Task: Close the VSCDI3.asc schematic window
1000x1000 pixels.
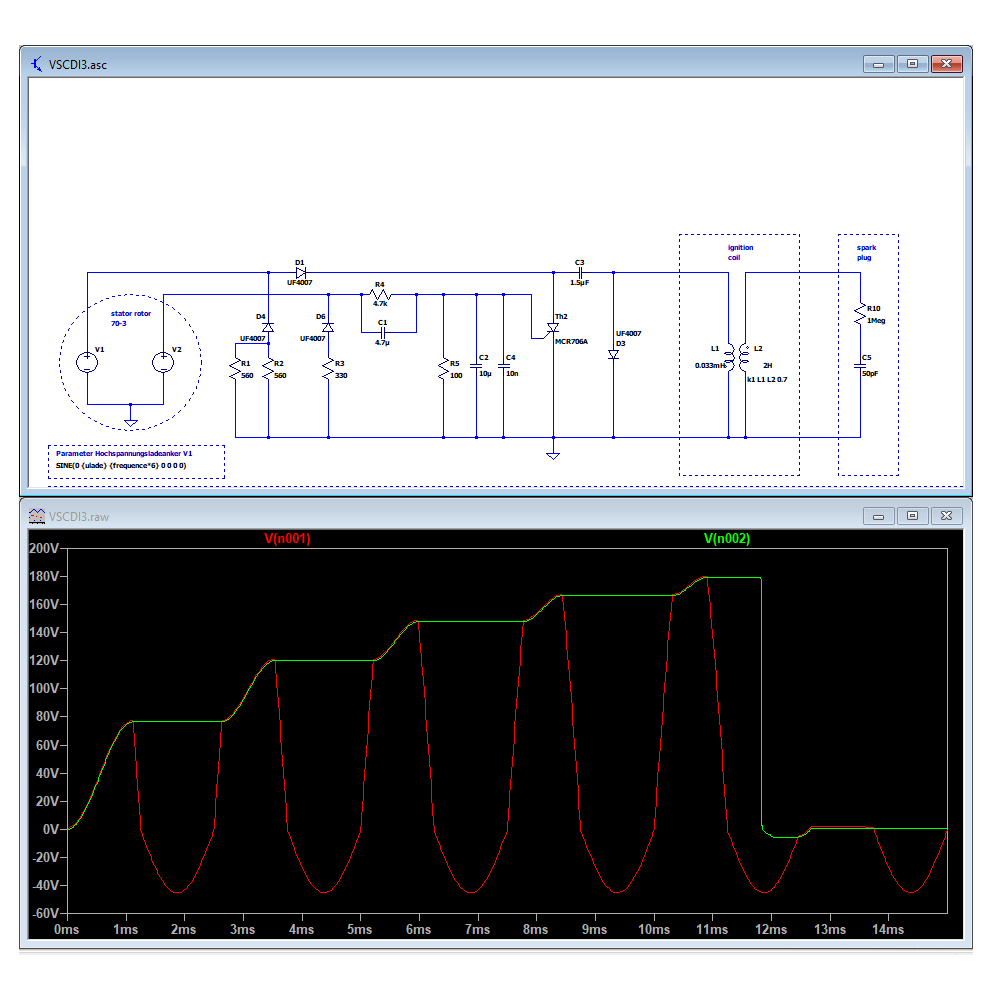Action: coord(946,64)
